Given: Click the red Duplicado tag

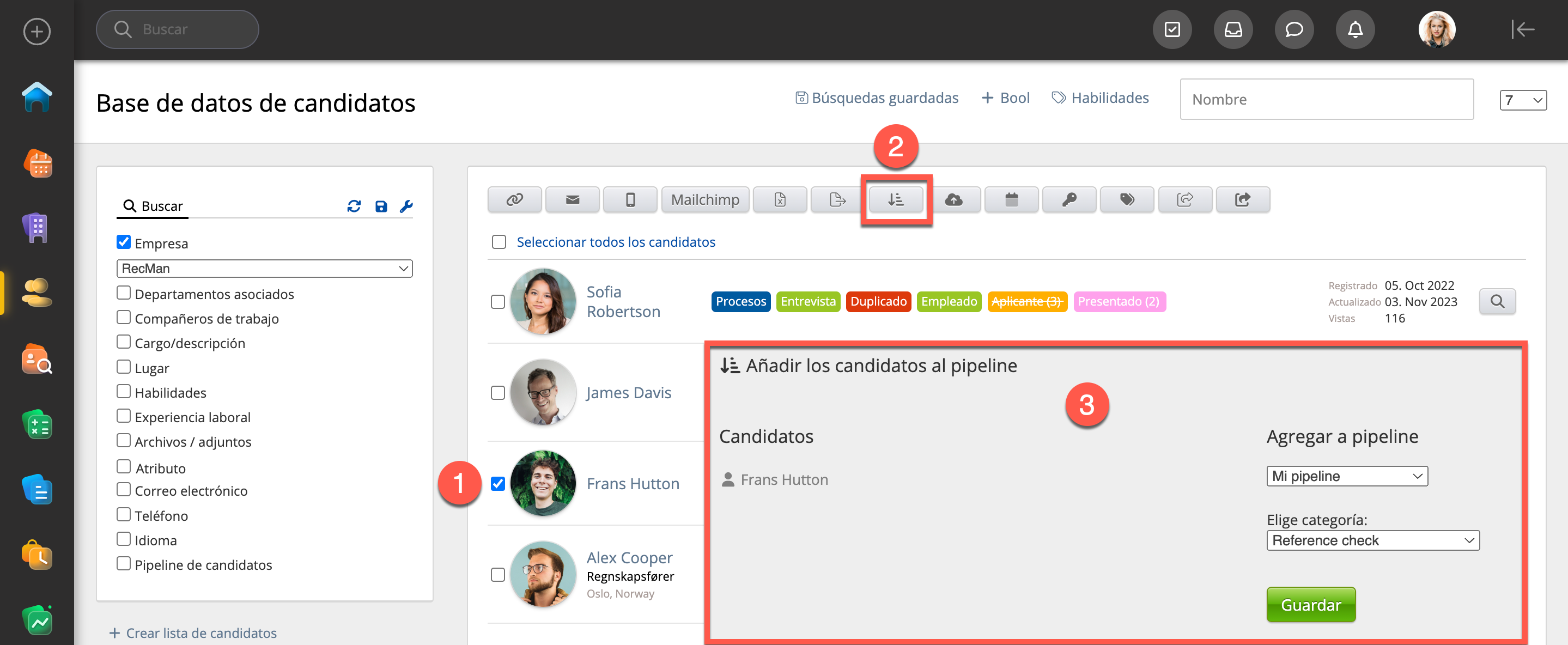Looking at the screenshot, I should [878, 302].
